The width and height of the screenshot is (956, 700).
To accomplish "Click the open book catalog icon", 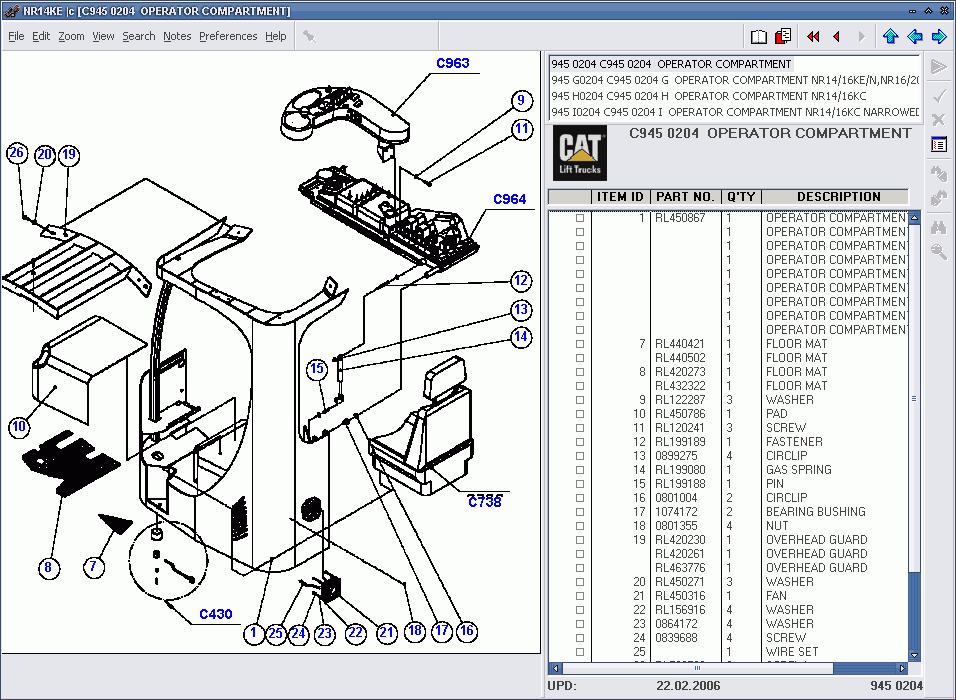I will 759,37.
